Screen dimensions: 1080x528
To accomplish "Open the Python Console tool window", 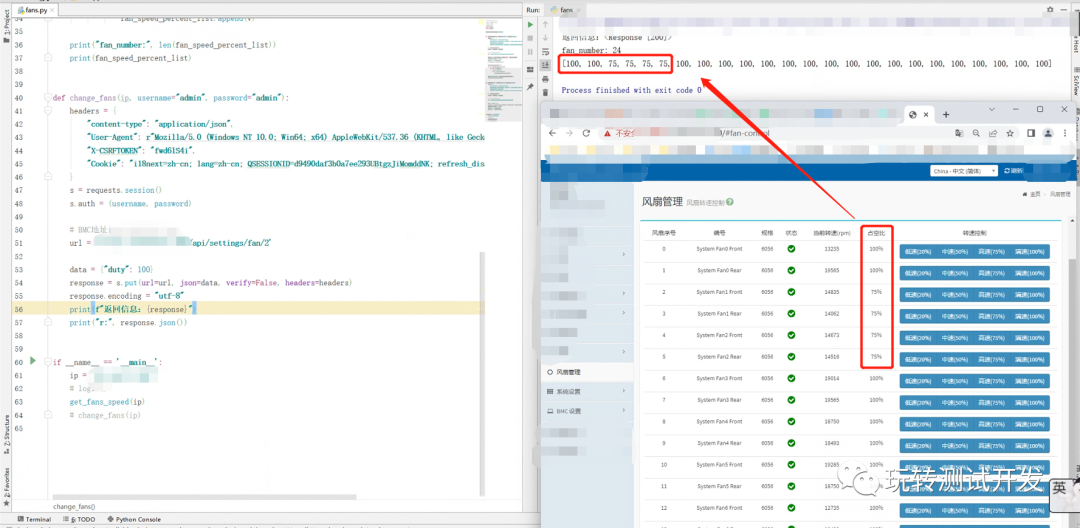I will coord(134,519).
